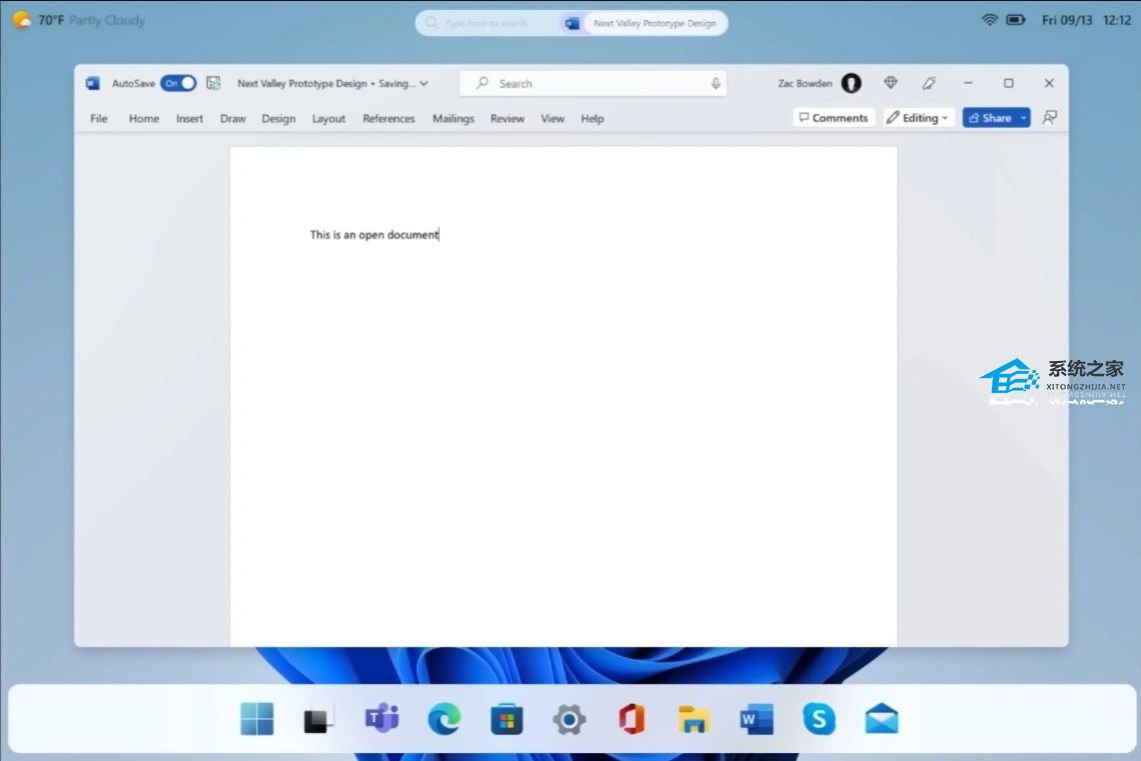Click the microphone dictate icon in search
Viewport: 1141px width, 761px height.
pyautogui.click(x=715, y=84)
